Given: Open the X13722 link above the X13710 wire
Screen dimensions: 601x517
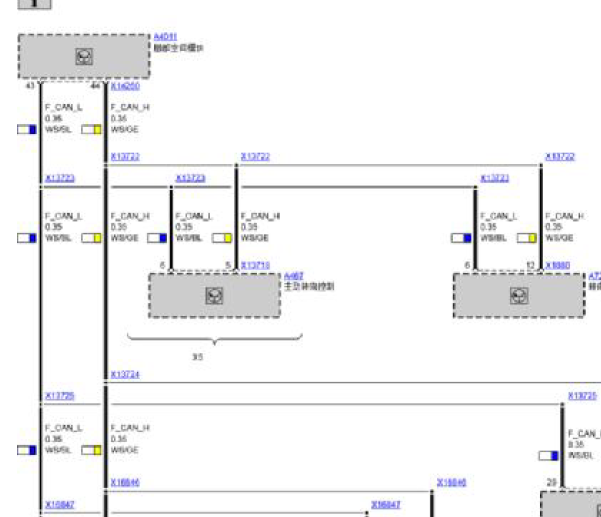Looking at the screenshot, I should 255,157.
